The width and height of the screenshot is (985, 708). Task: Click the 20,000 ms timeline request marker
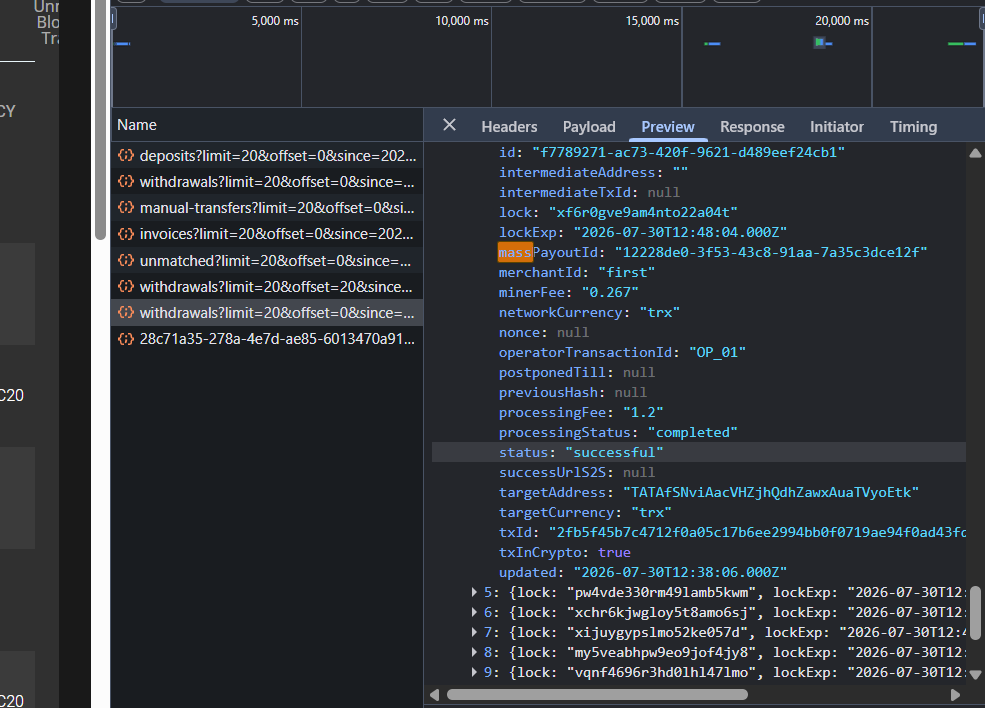(819, 43)
